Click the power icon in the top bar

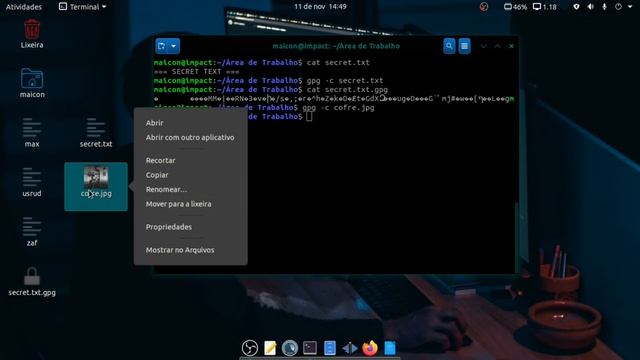(x=618, y=7)
